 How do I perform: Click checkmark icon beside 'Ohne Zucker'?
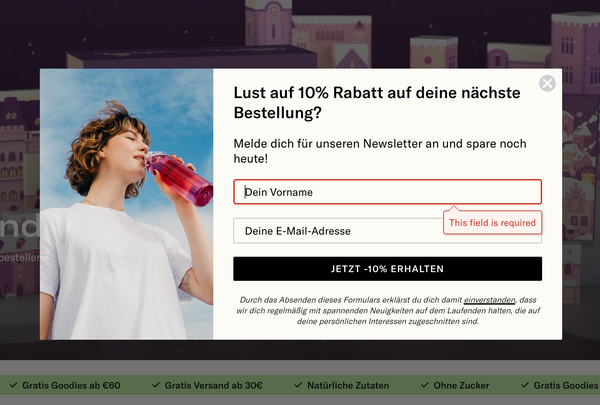pos(425,385)
